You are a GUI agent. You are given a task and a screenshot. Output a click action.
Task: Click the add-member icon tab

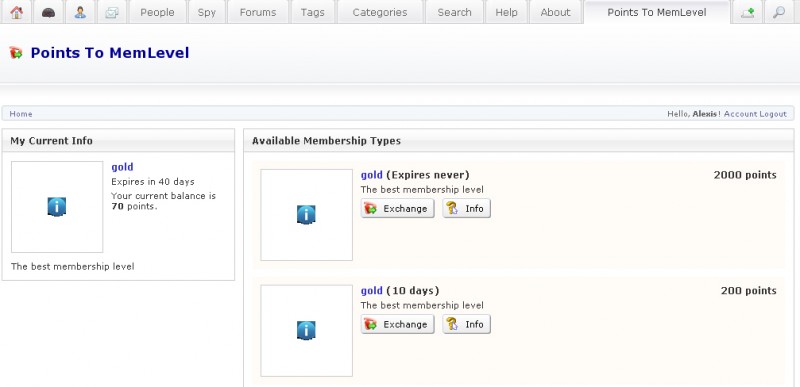747,12
